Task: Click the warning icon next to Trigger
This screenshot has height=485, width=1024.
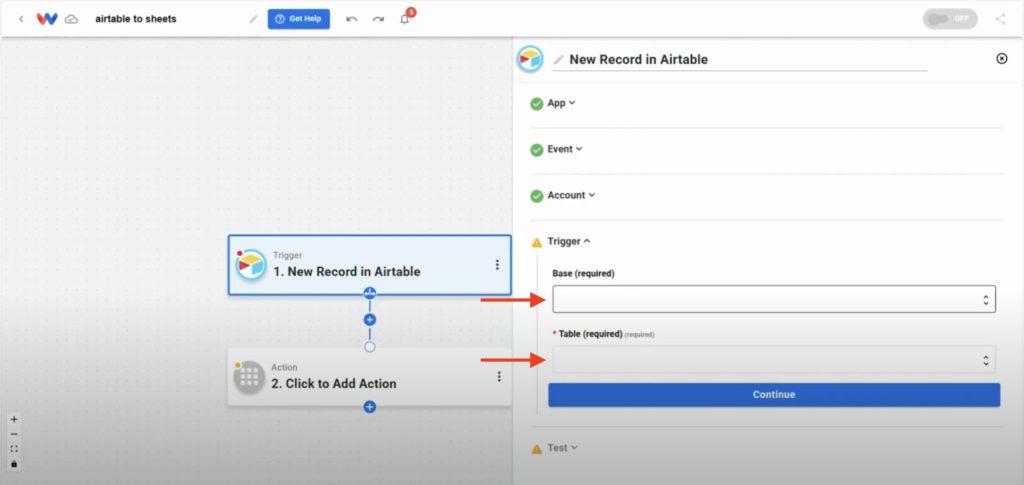Action: (x=537, y=242)
